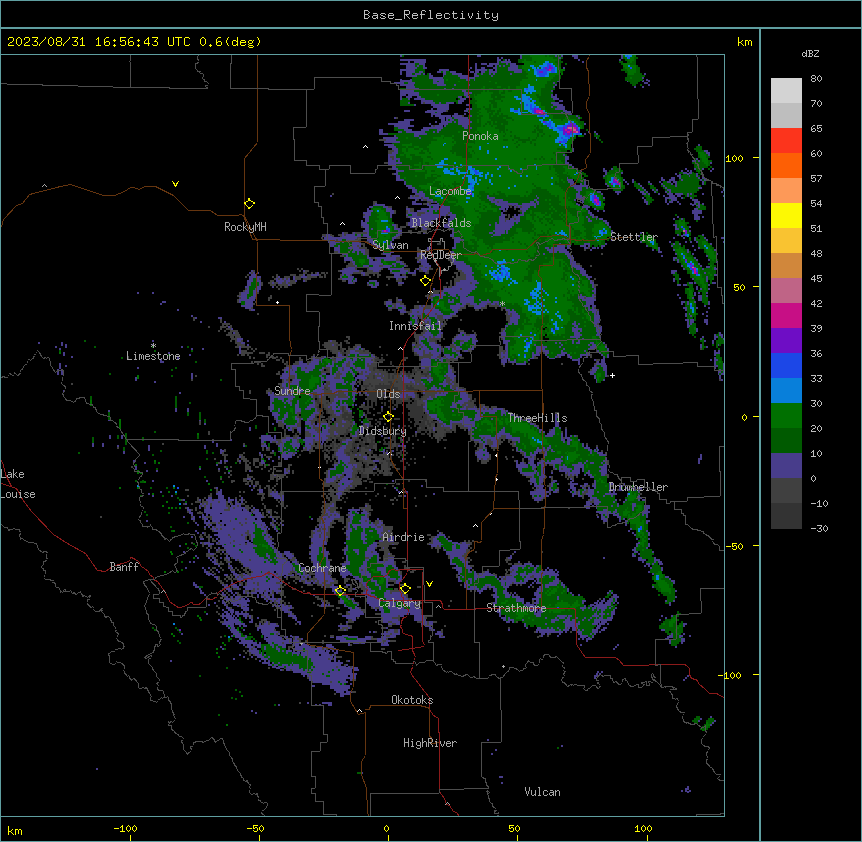Select the slate purple 0-10 dBZ legend swatch
The width and height of the screenshot is (862, 842).
(786, 466)
